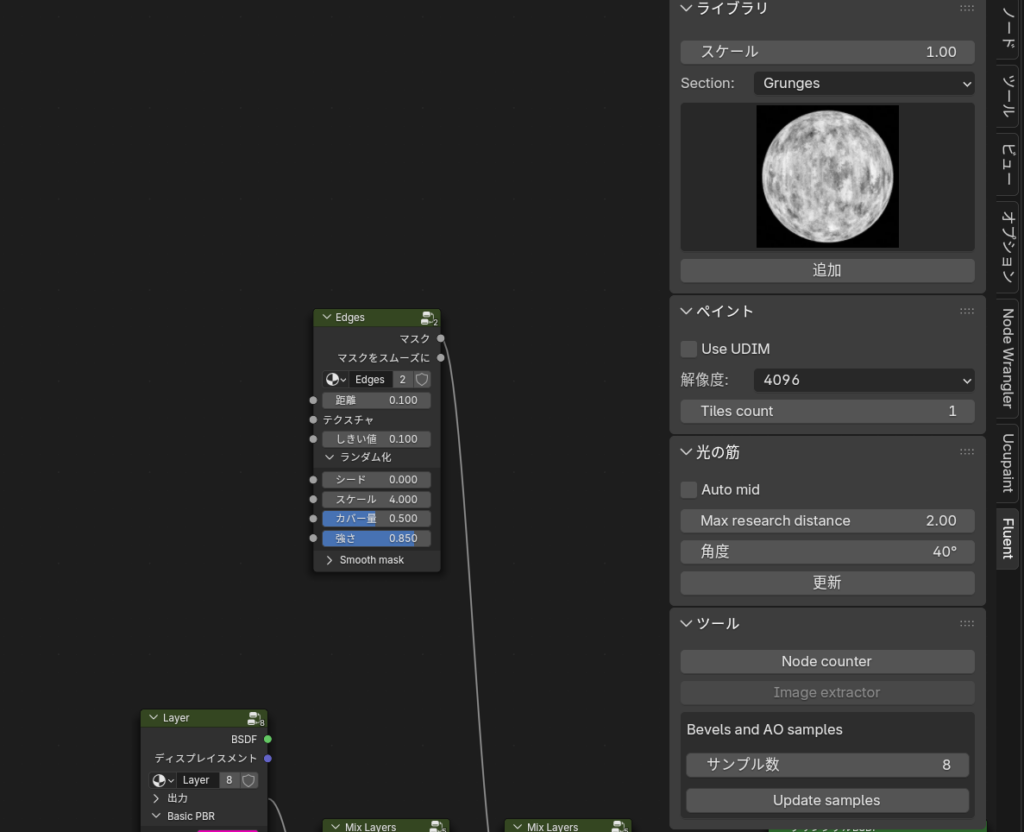Open node tree browser on Layer node

click(x=162, y=780)
